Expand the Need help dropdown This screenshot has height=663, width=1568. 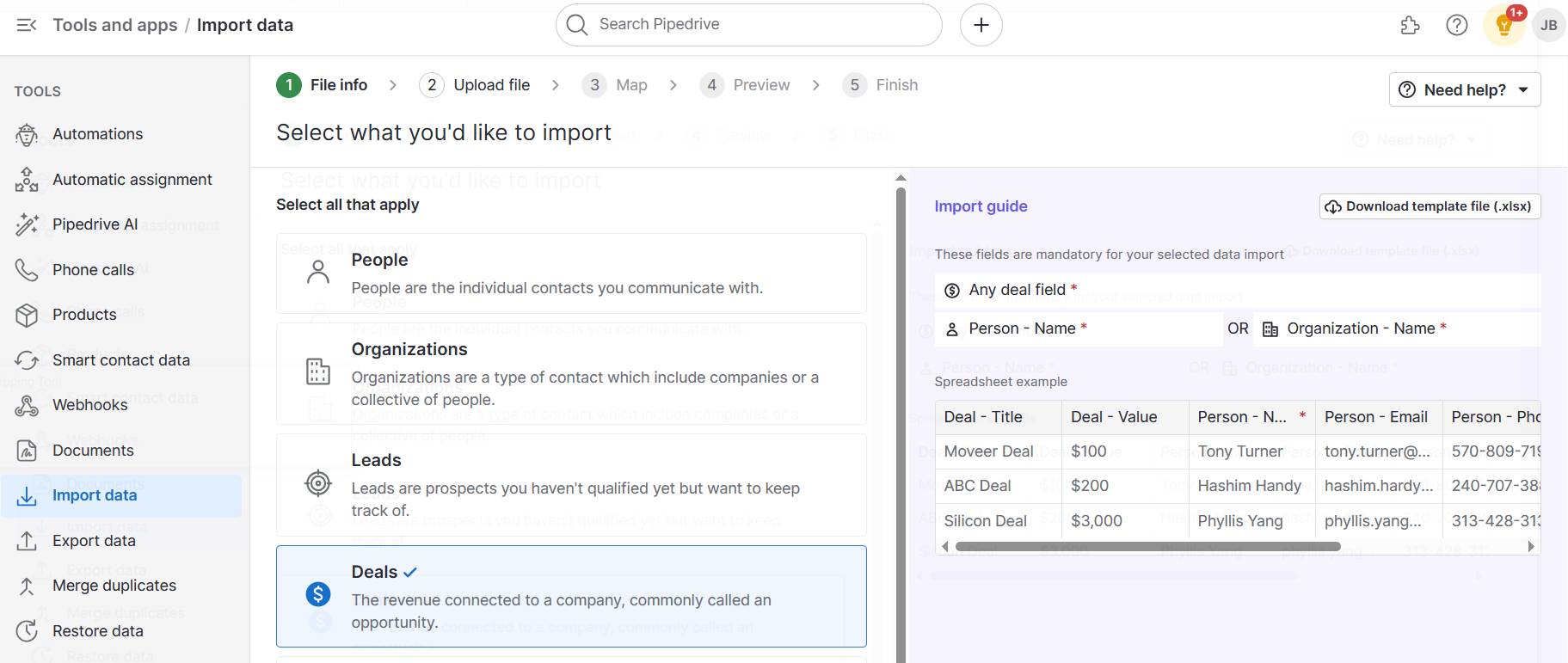[1465, 89]
